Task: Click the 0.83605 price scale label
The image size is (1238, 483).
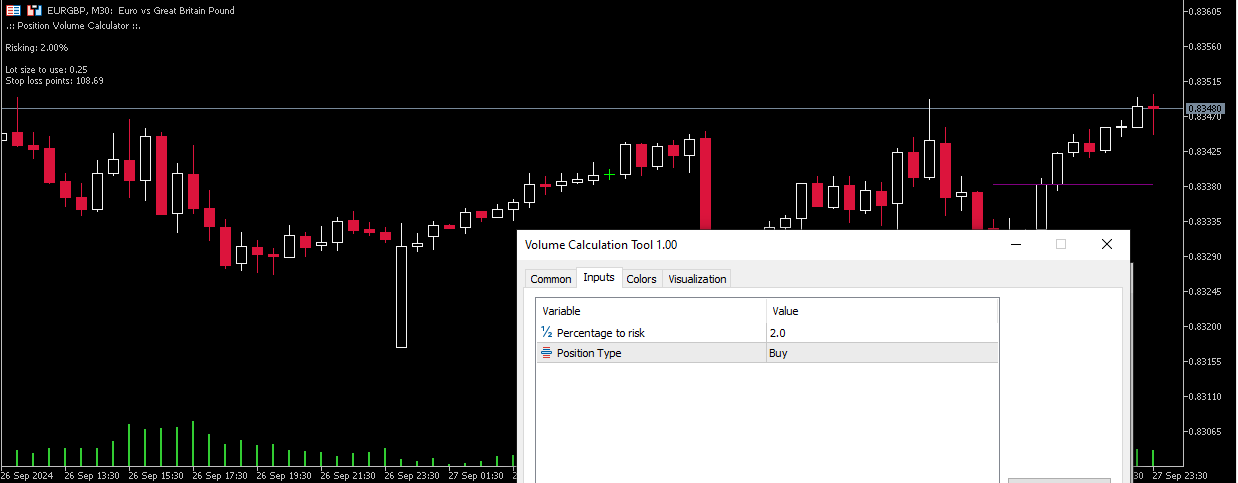Action: [x=1204, y=12]
